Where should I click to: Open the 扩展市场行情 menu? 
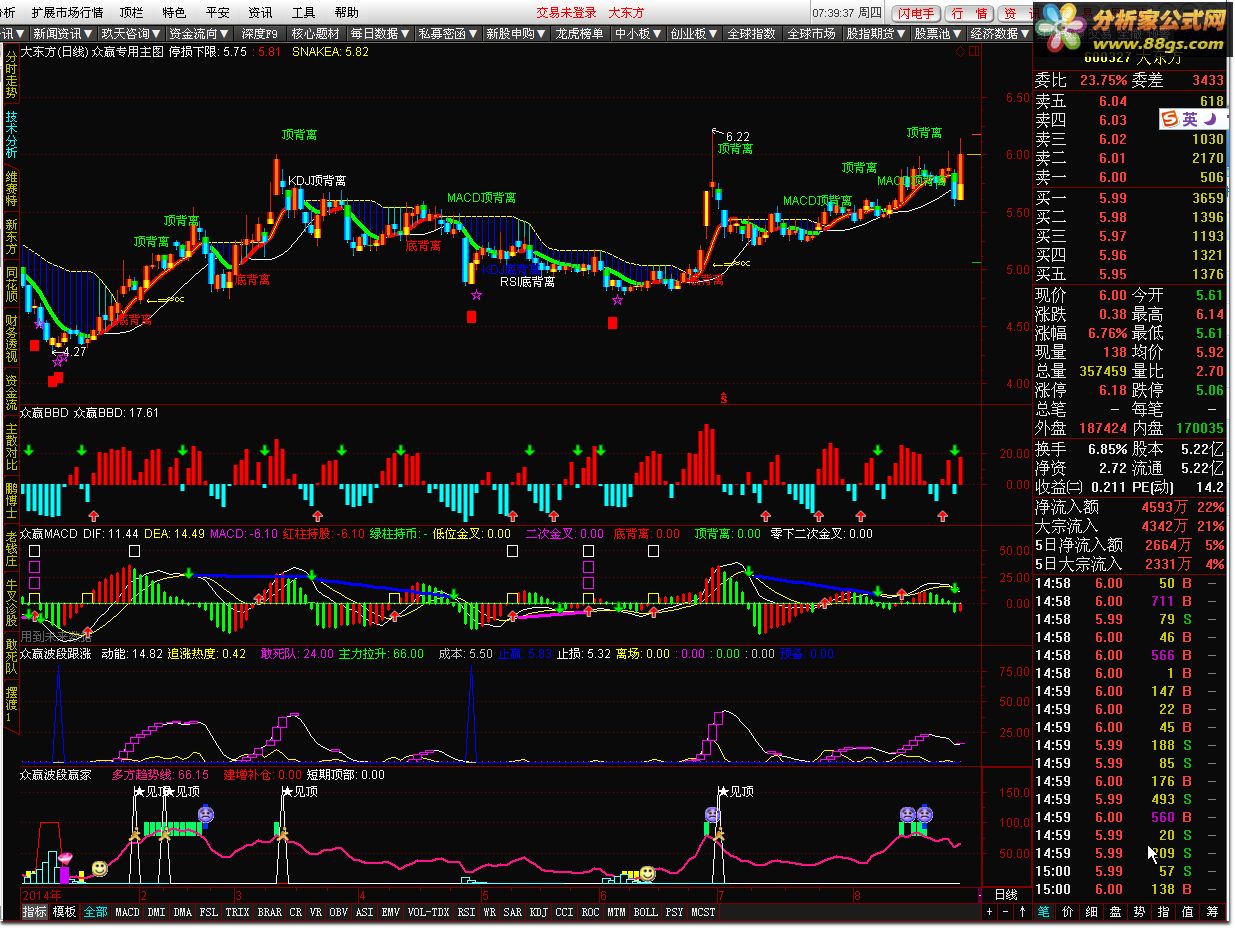67,12
